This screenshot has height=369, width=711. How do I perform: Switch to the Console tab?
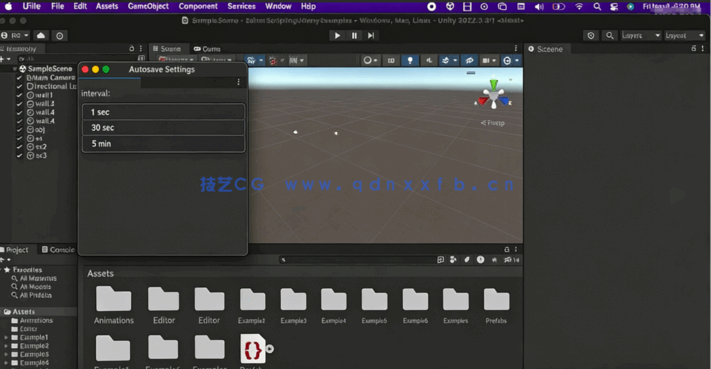[x=58, y=250]
